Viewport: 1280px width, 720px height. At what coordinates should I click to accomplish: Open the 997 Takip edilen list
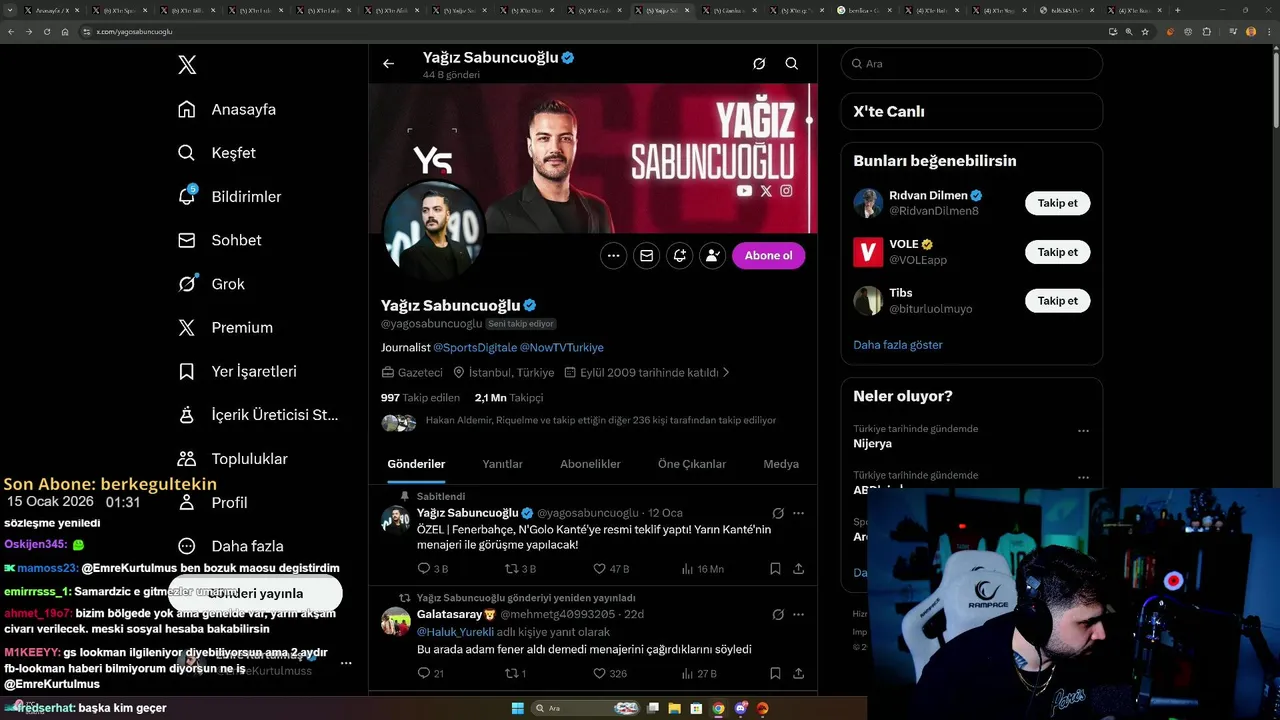[x=420, y=398]
